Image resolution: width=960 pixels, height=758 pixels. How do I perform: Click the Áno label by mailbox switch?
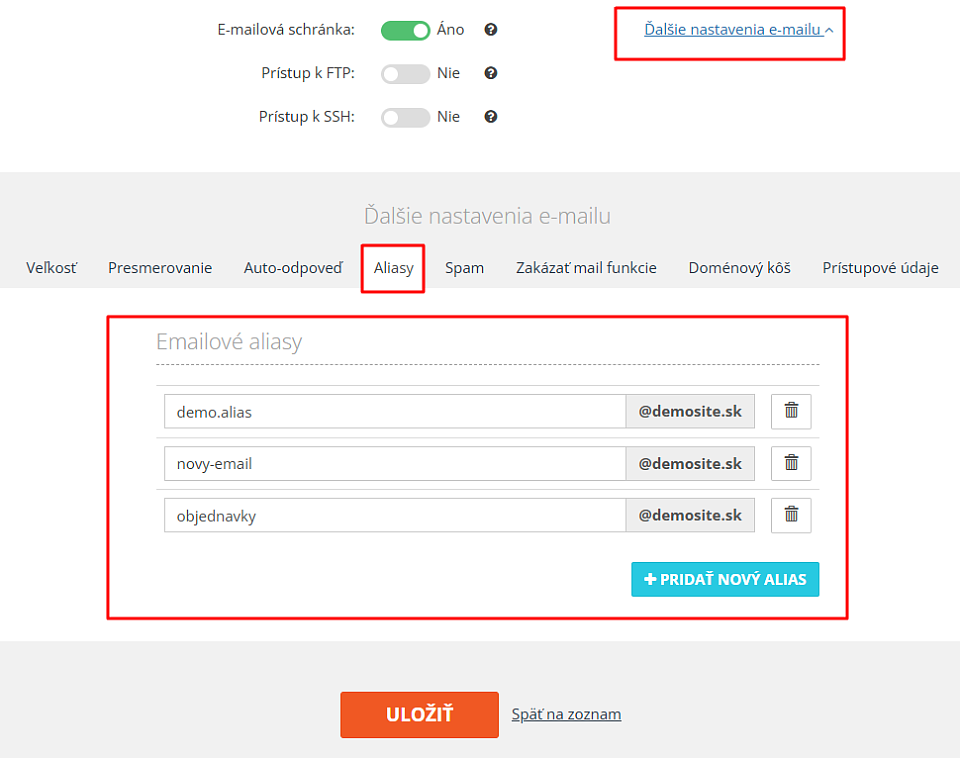[450, 29]
